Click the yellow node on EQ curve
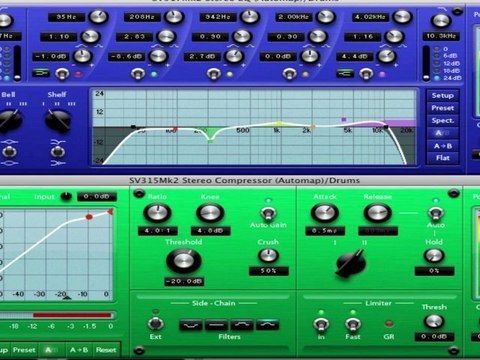Screen dimensions: 480x360 pyautogui.click(x=280, y=124)
